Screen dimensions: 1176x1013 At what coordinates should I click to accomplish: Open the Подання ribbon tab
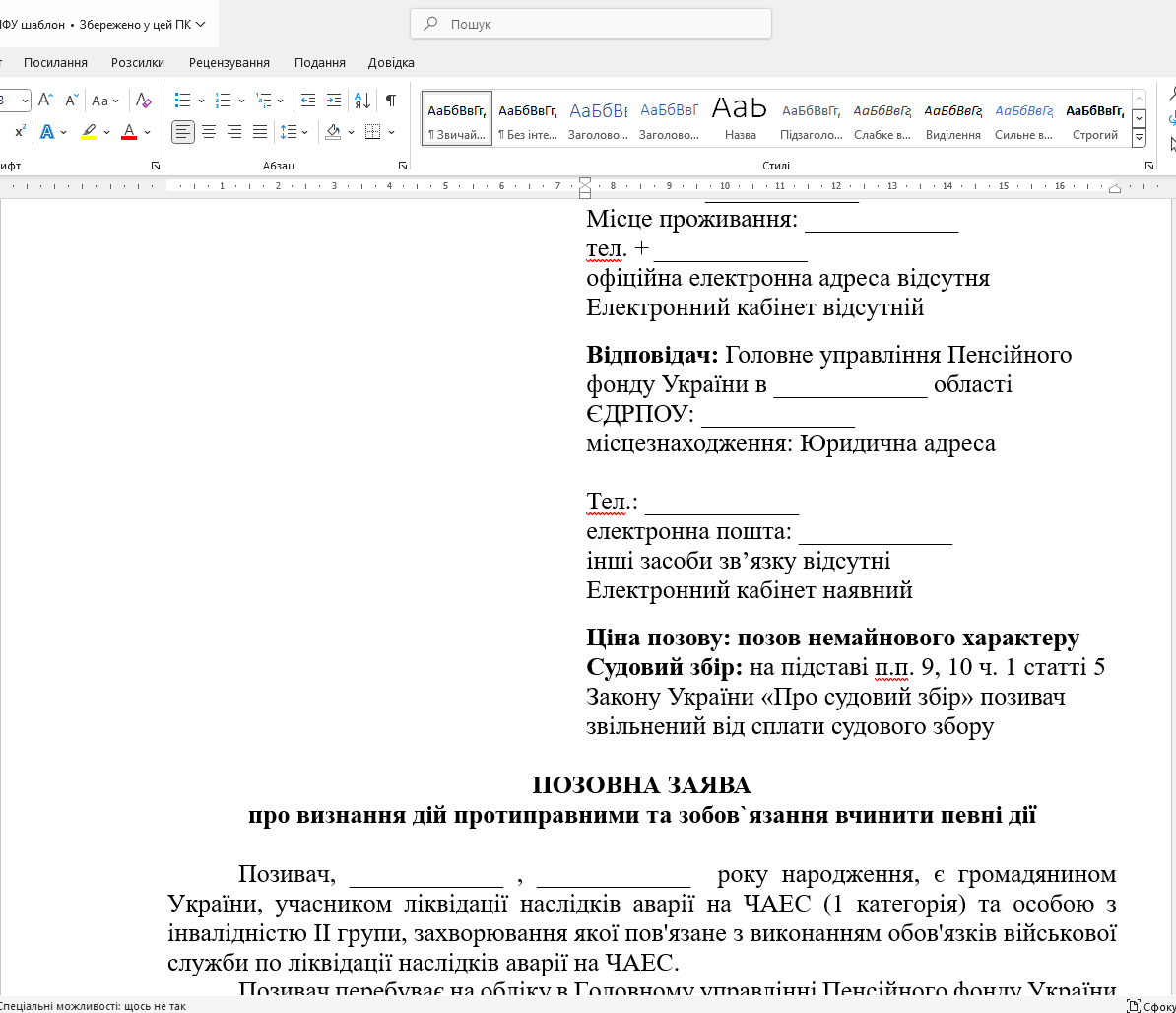pyautogui.click(x=319, y=62)
